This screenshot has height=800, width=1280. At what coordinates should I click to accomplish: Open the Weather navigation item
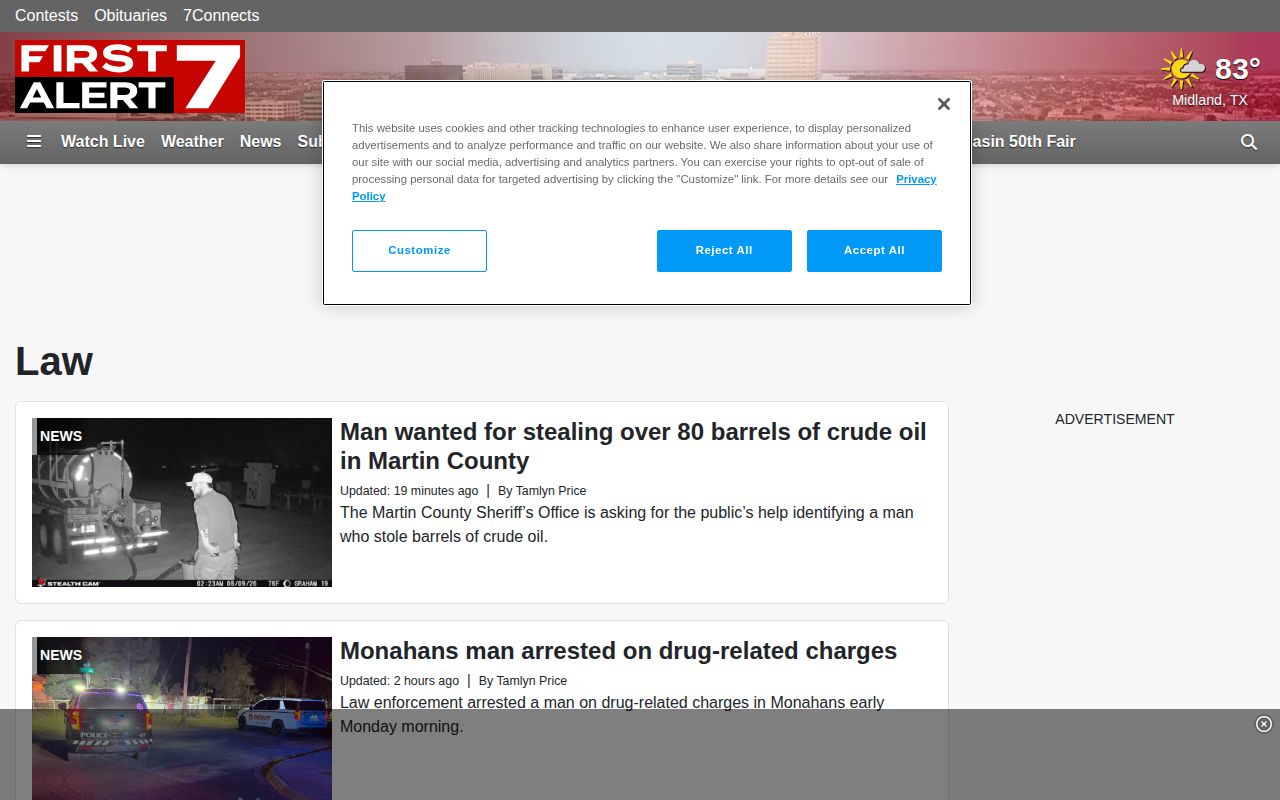pyautogui.click(x=192, y=141)
